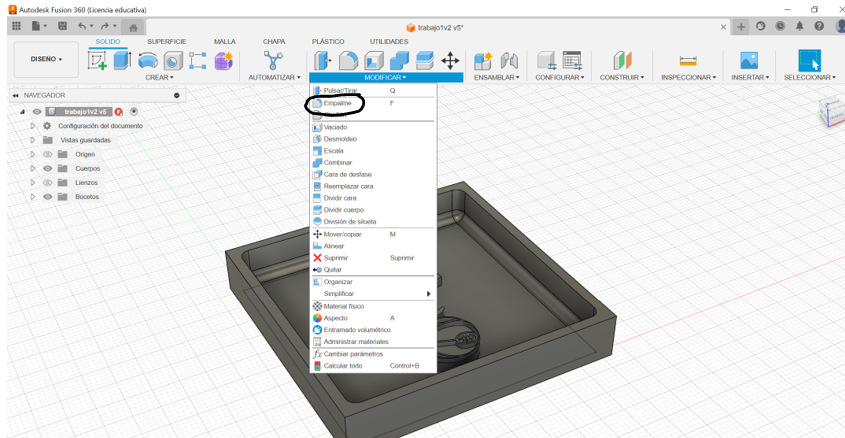Select the New Component tool

[x=483, y=60]
